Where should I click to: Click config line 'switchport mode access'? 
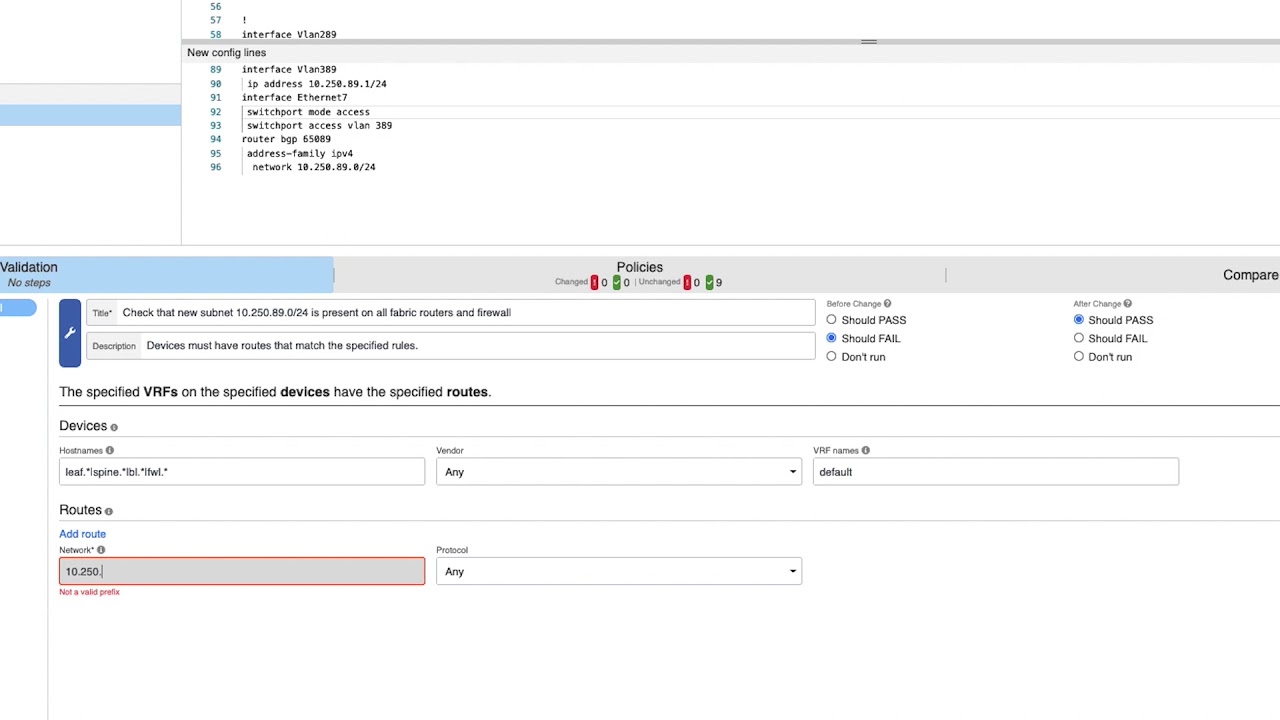[x=308, y=112]
